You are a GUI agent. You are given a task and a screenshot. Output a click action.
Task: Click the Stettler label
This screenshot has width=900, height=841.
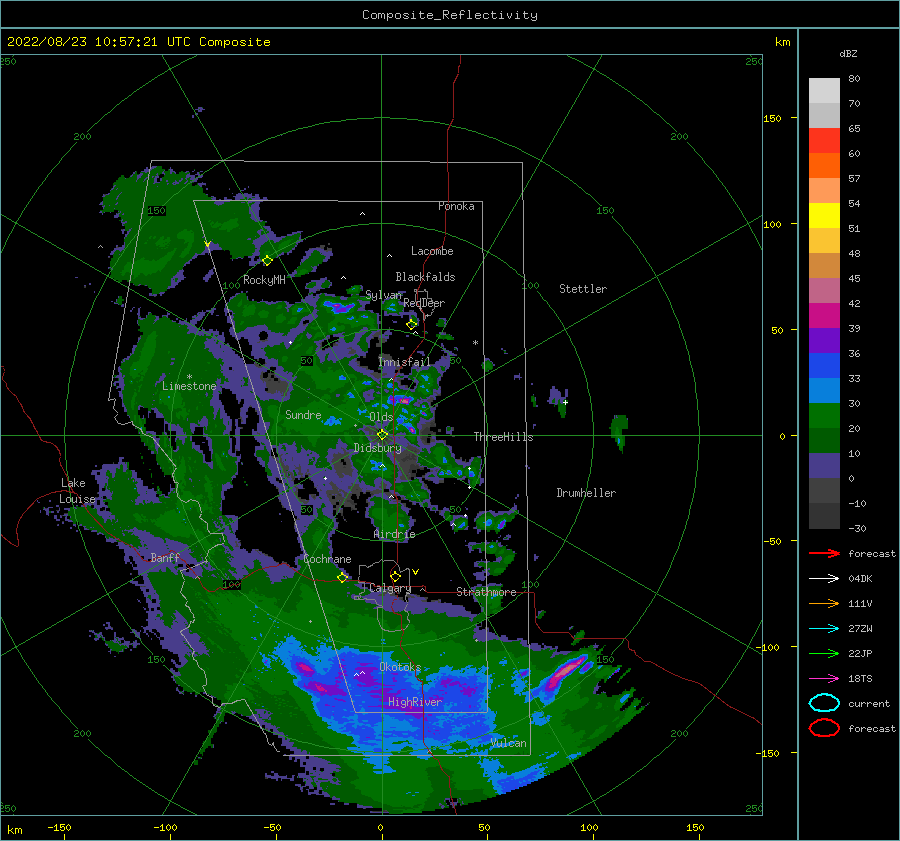click(583, 289)
